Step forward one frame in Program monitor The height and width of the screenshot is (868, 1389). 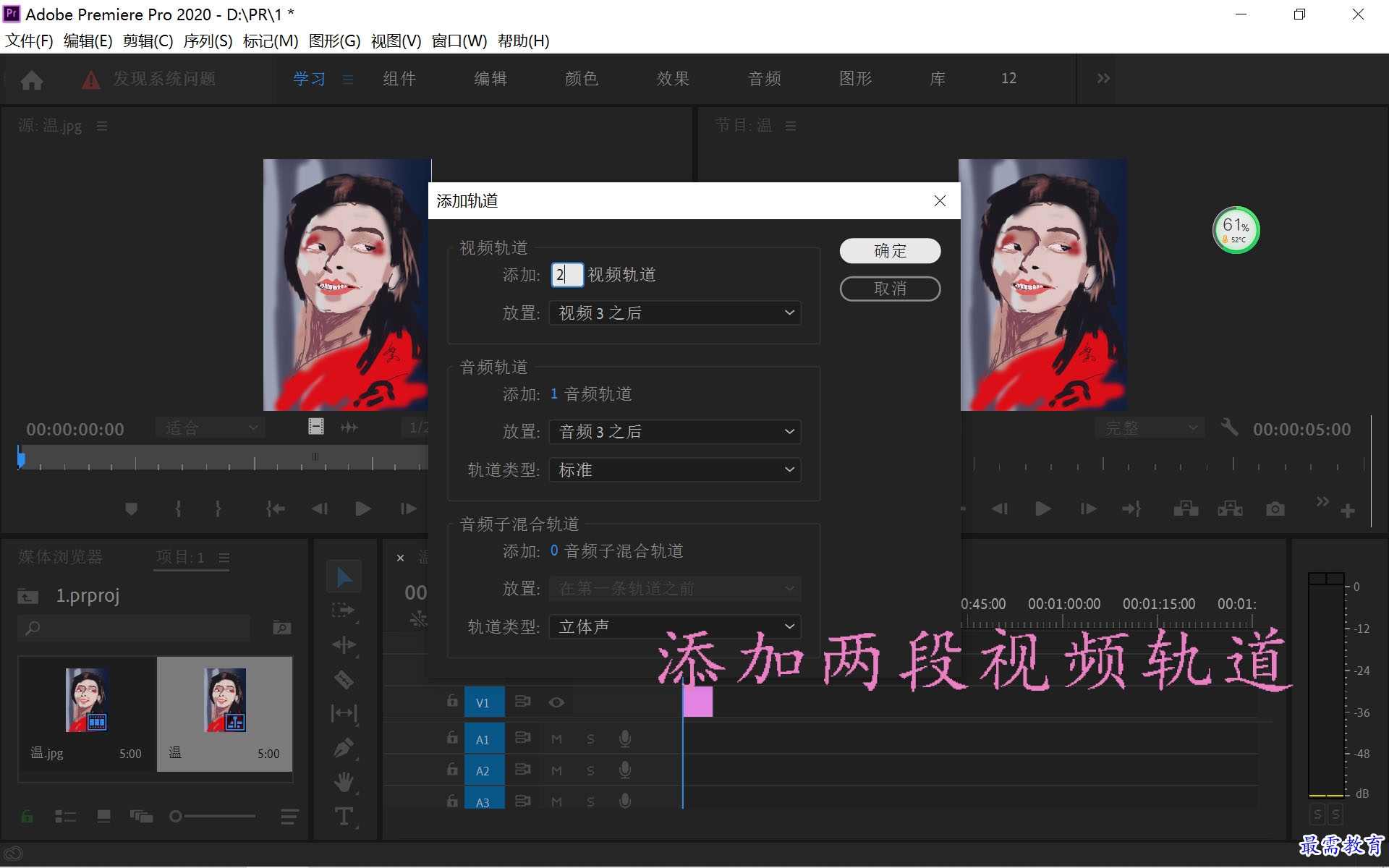pyautogui.click(x=1088, y=509)
